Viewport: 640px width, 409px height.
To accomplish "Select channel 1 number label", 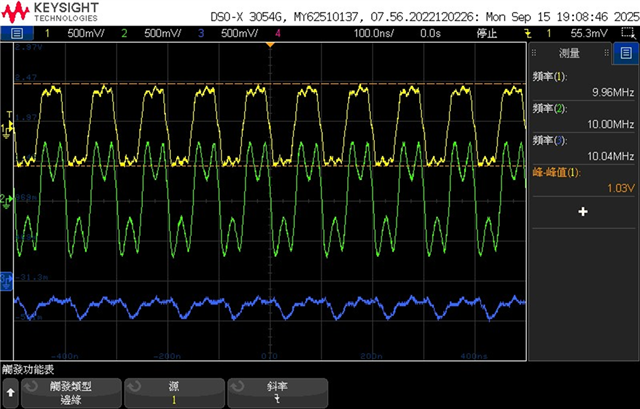I will coord(47,33).
